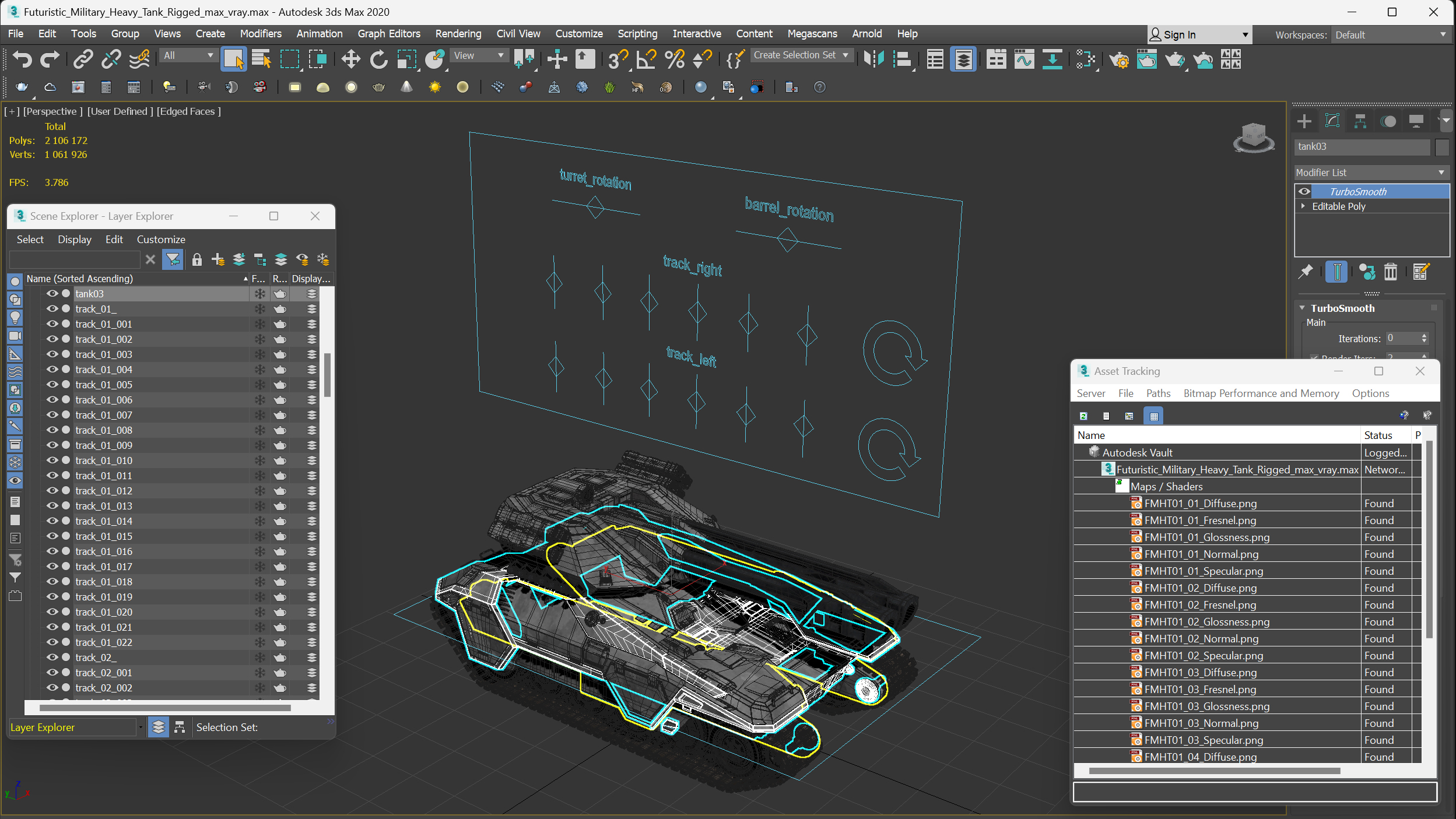1456x819 pixels.
Task: Hide track_01_010 via its eye icon
Action: (x=52, y=460)
